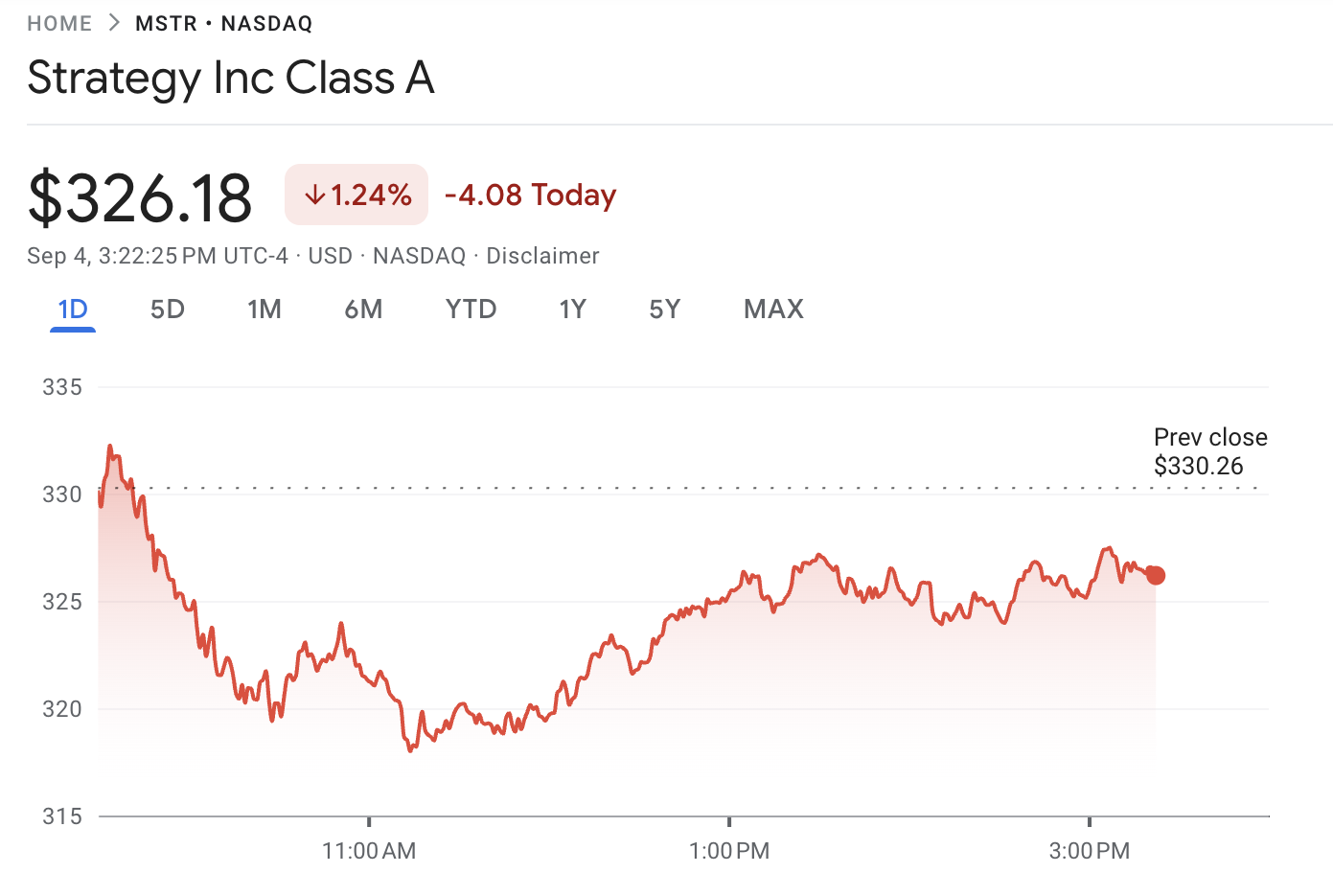Viewport: 1333px width, 896px height.
Task: Open the Disclaimer link
Action: coord(542,255)
